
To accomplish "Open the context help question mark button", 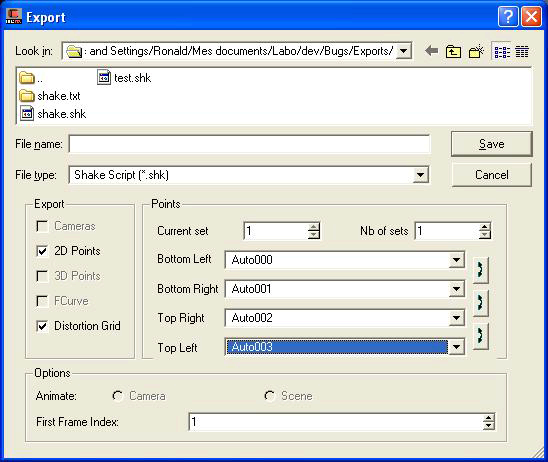I will (508, 16).
